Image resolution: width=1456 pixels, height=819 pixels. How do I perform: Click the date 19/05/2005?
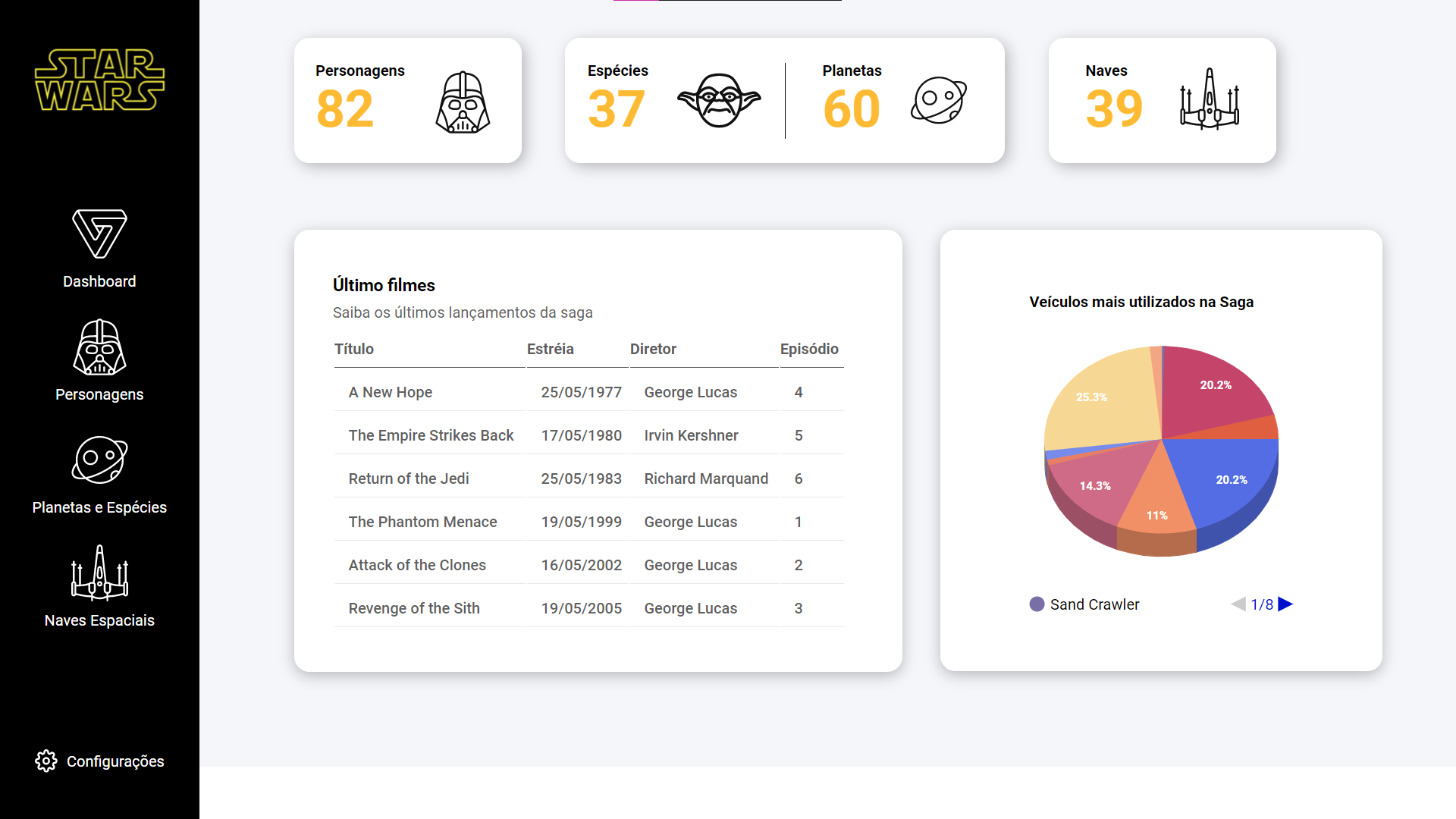point(582,608)
